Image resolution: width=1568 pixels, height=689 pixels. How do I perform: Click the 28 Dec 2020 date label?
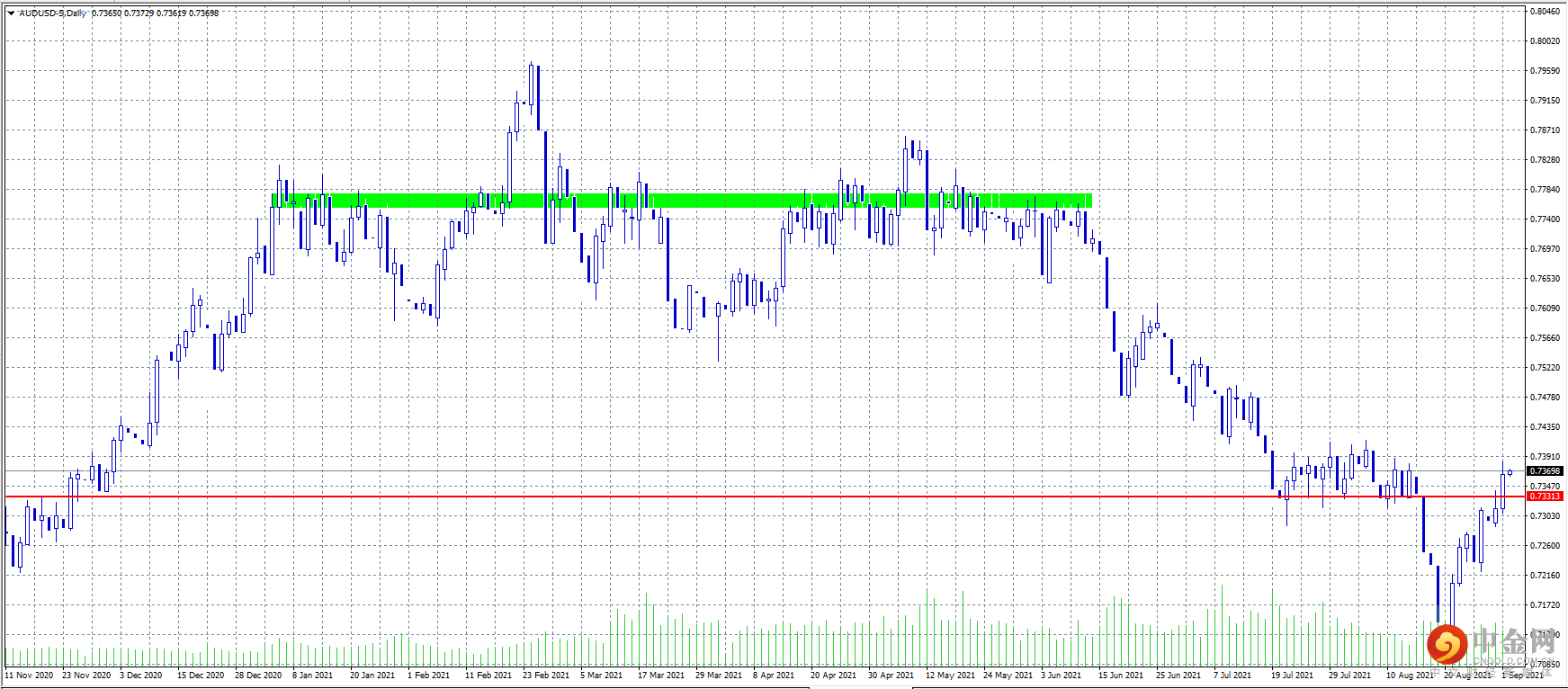click(x=258, y=676)
